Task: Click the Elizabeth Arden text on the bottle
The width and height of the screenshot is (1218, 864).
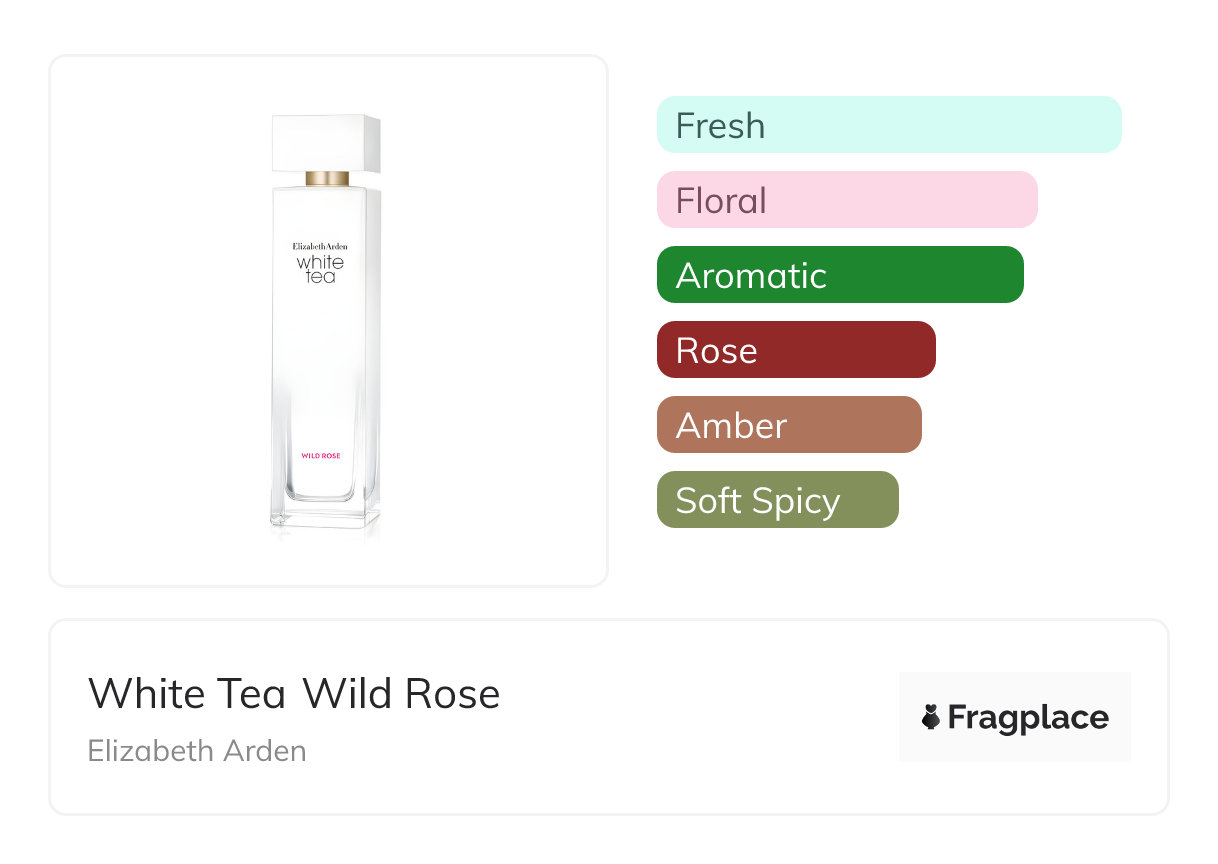Action: 320,245
